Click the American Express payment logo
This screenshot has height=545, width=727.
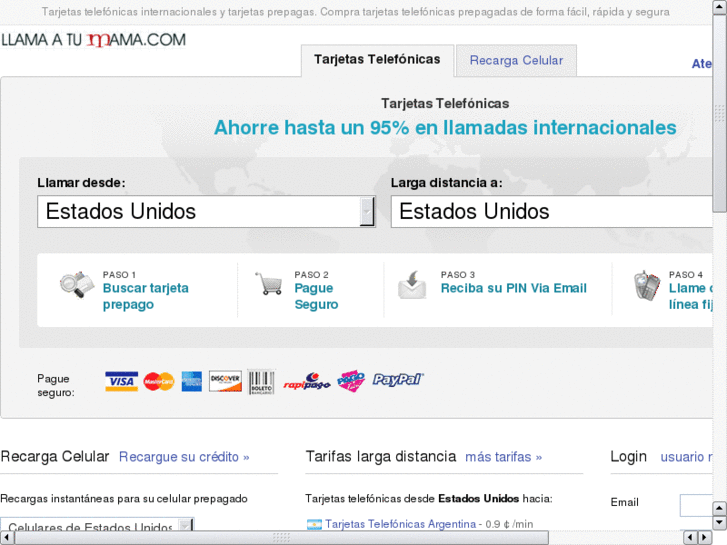191,381
